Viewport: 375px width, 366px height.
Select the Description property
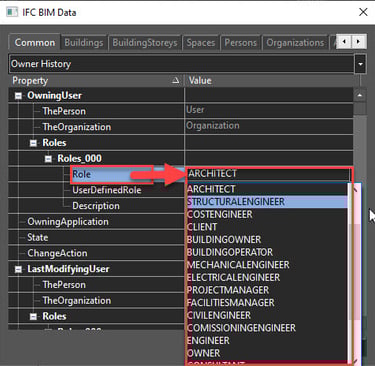tap(96, 206)
